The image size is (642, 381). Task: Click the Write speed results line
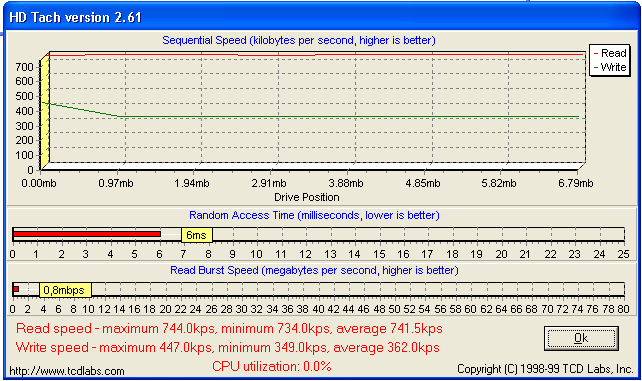click(x=228, y=347)
